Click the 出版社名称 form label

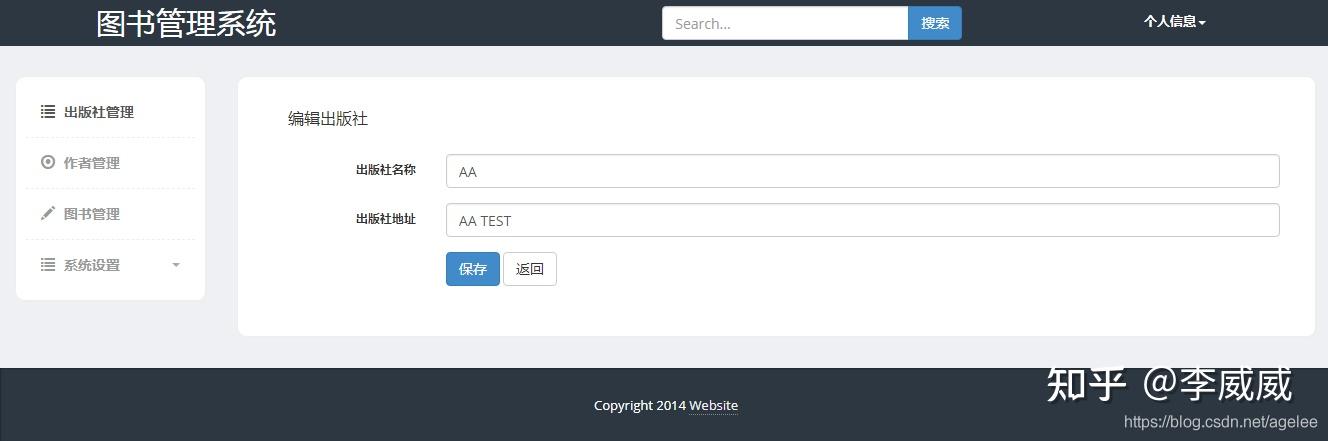(385, 170)
